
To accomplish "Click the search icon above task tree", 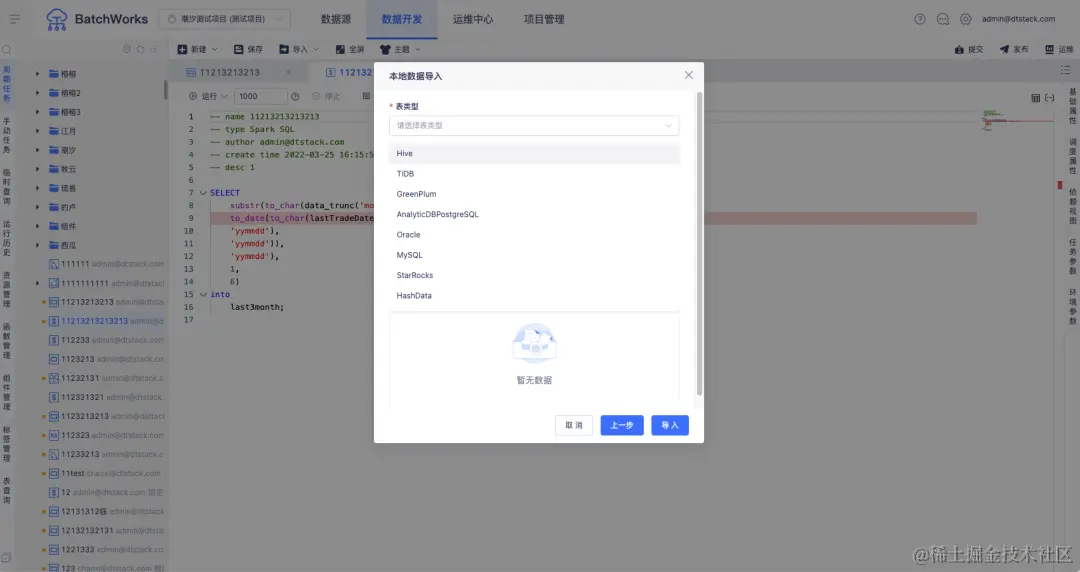I will [x=7, y=50].
